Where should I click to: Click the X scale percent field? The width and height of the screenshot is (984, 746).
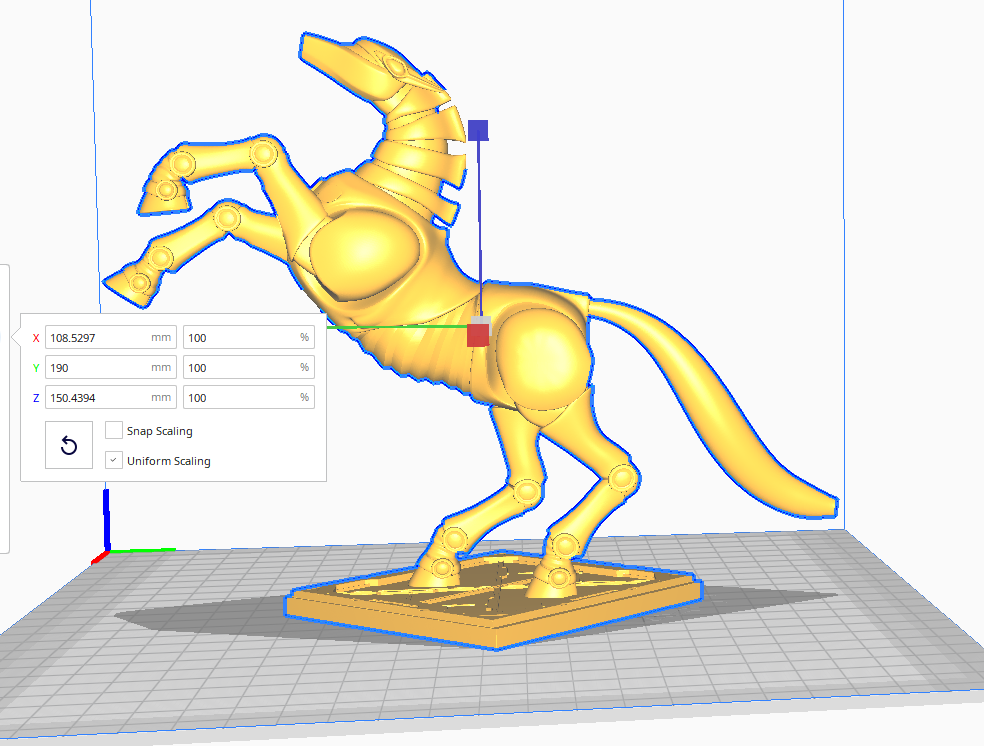click(x=249, y=338)
